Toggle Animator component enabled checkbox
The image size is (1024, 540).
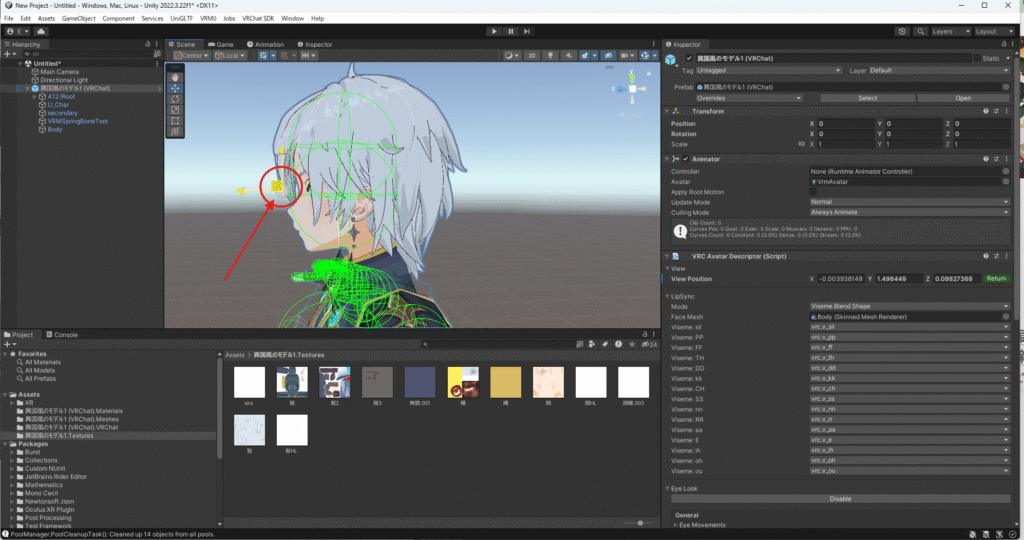pyautogui.click(x=685, y=159)
